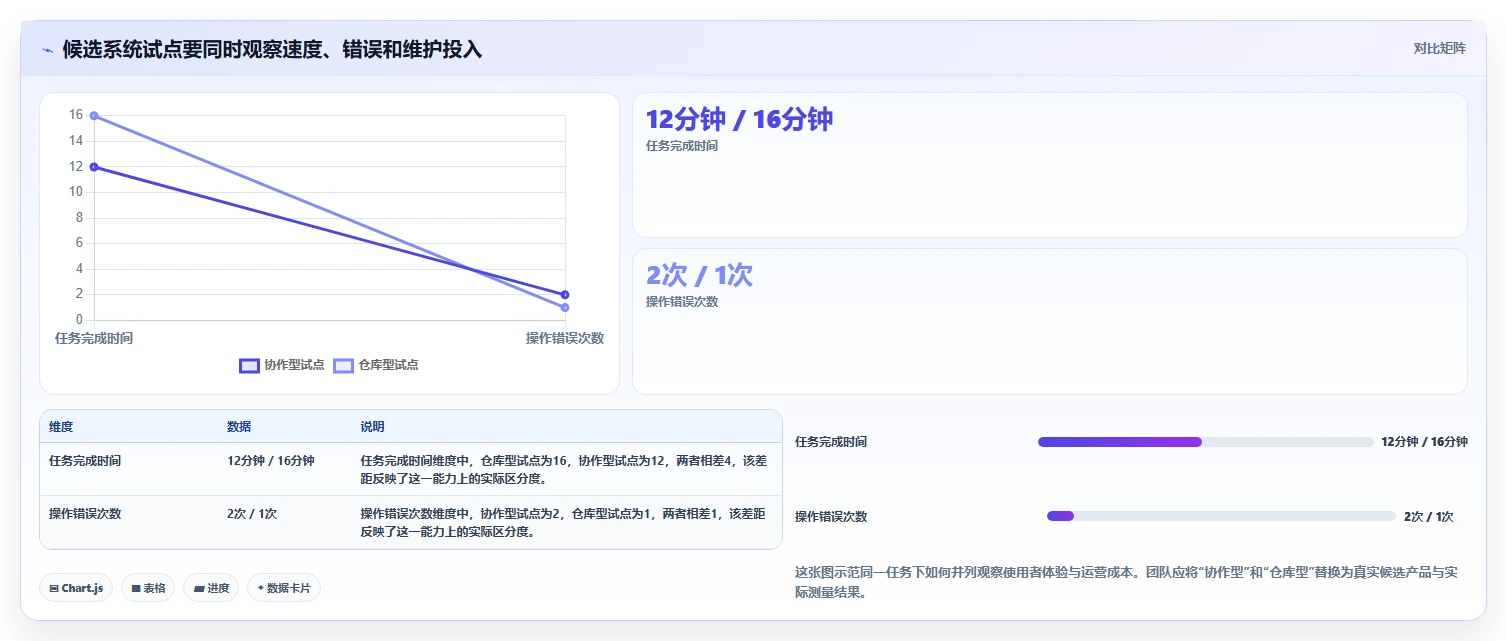The height and width of the screenshot is (641, 1507).
Task: Click the footer note paragraph starting 这张图示范
Action: (1126, 582)
